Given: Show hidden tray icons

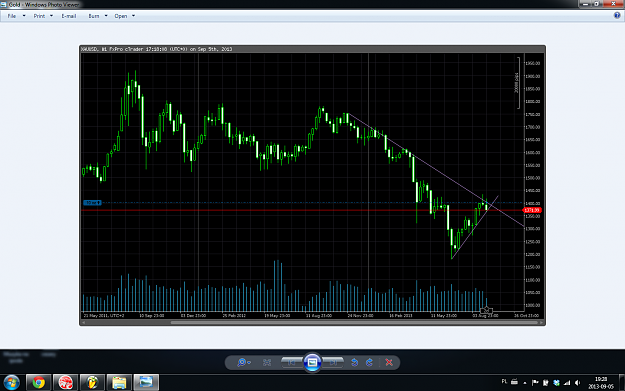Looking at the screenshot, I should (x=525, y=383).
